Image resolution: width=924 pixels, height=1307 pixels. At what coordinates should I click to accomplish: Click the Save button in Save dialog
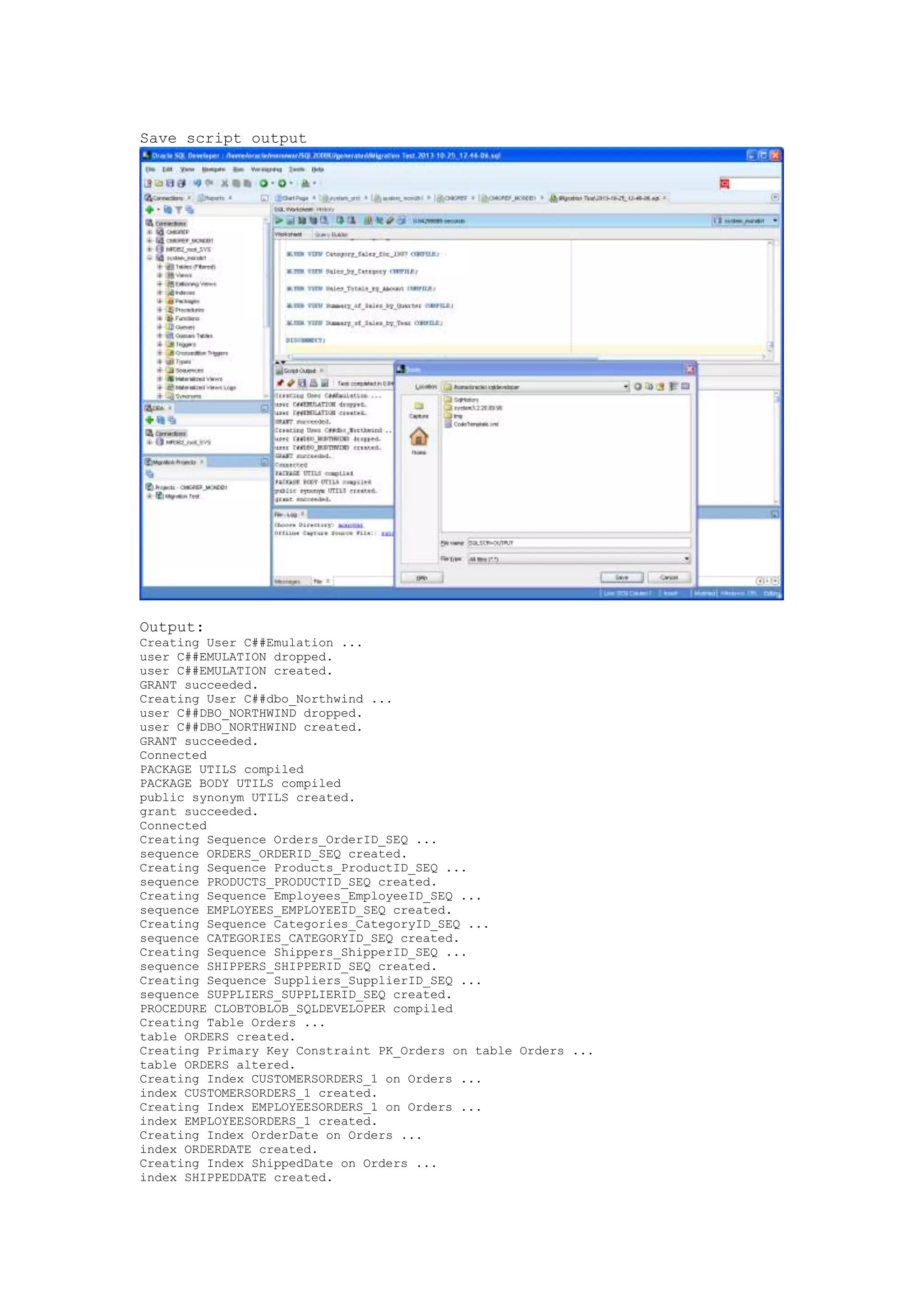coord(622,577)
